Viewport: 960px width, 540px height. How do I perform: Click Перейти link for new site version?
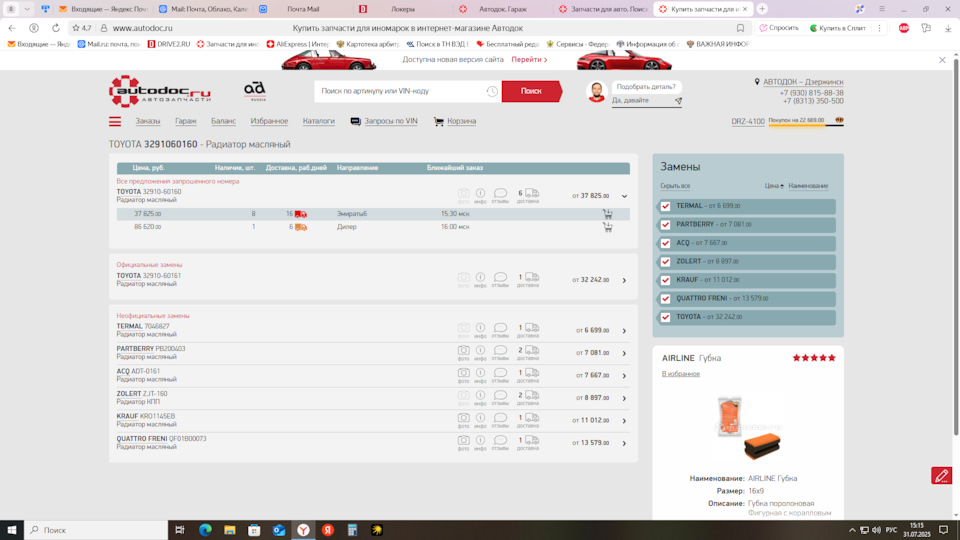529,59
